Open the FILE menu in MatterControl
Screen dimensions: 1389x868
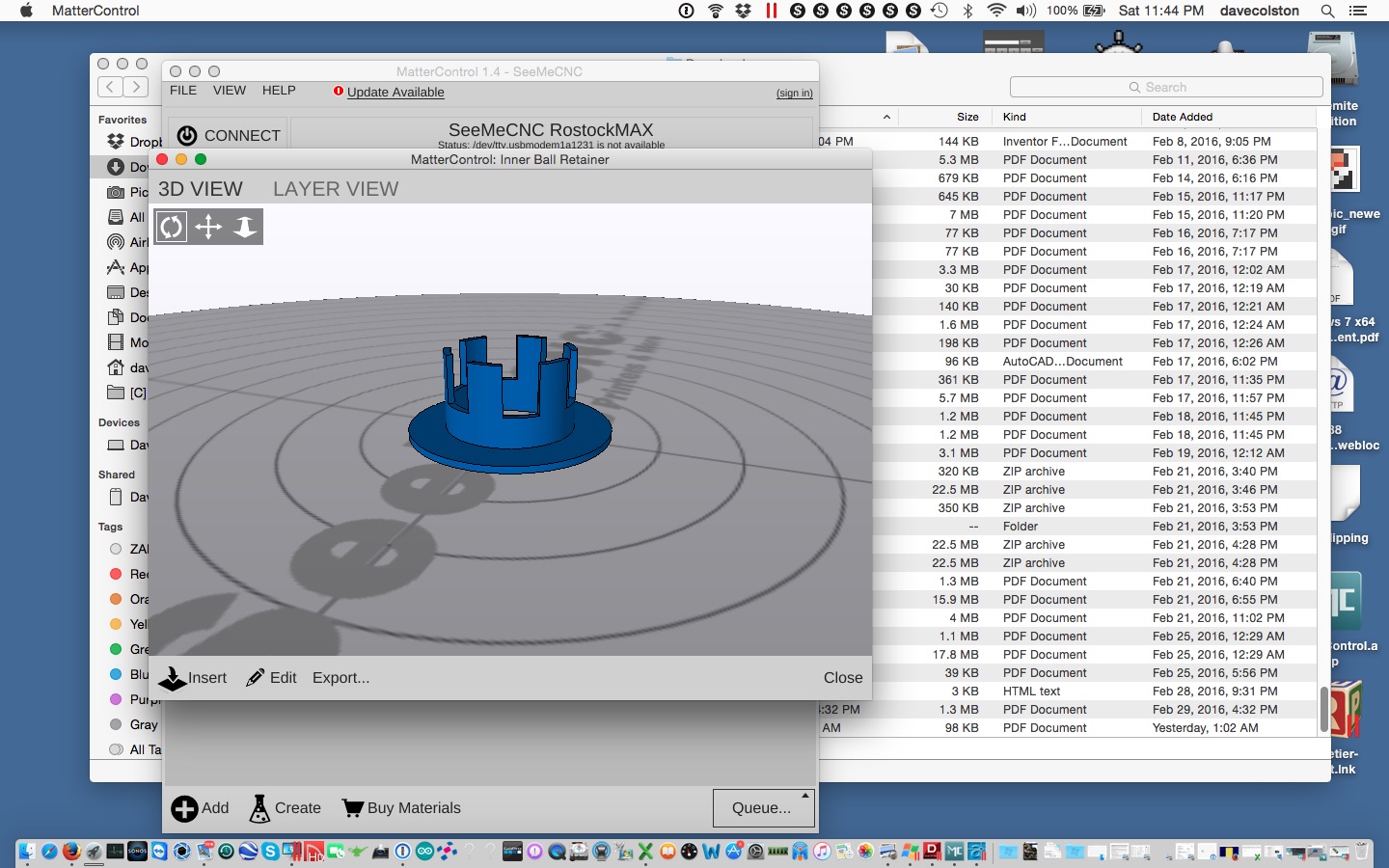[183, 91]
